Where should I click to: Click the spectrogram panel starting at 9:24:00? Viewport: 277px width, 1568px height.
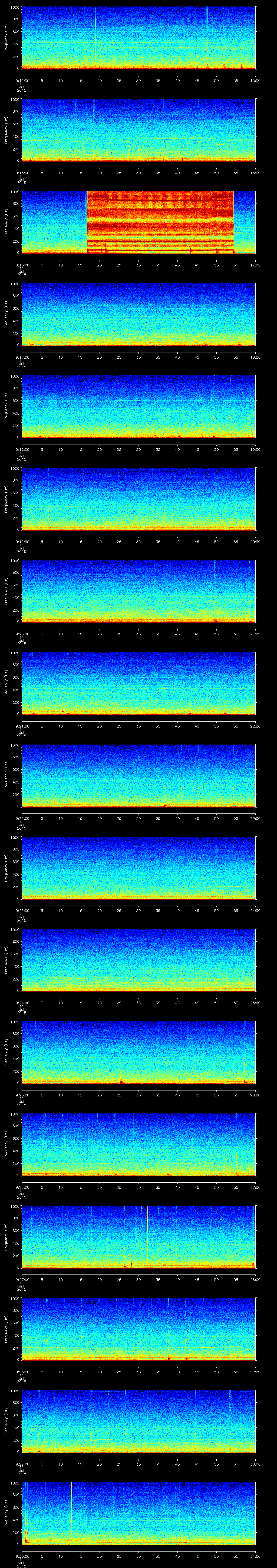138,960
